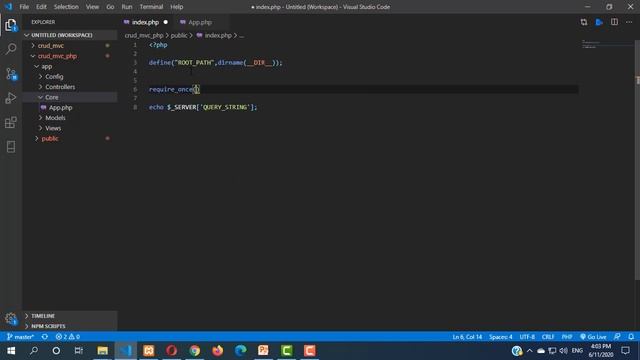Open errors and warnings count
This screenshot has width=640, height=360.
click(68, 337)
